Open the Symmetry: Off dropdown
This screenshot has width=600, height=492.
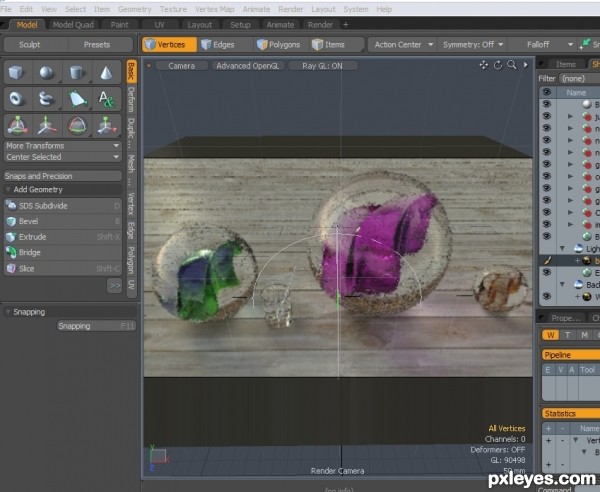[473, 45]
